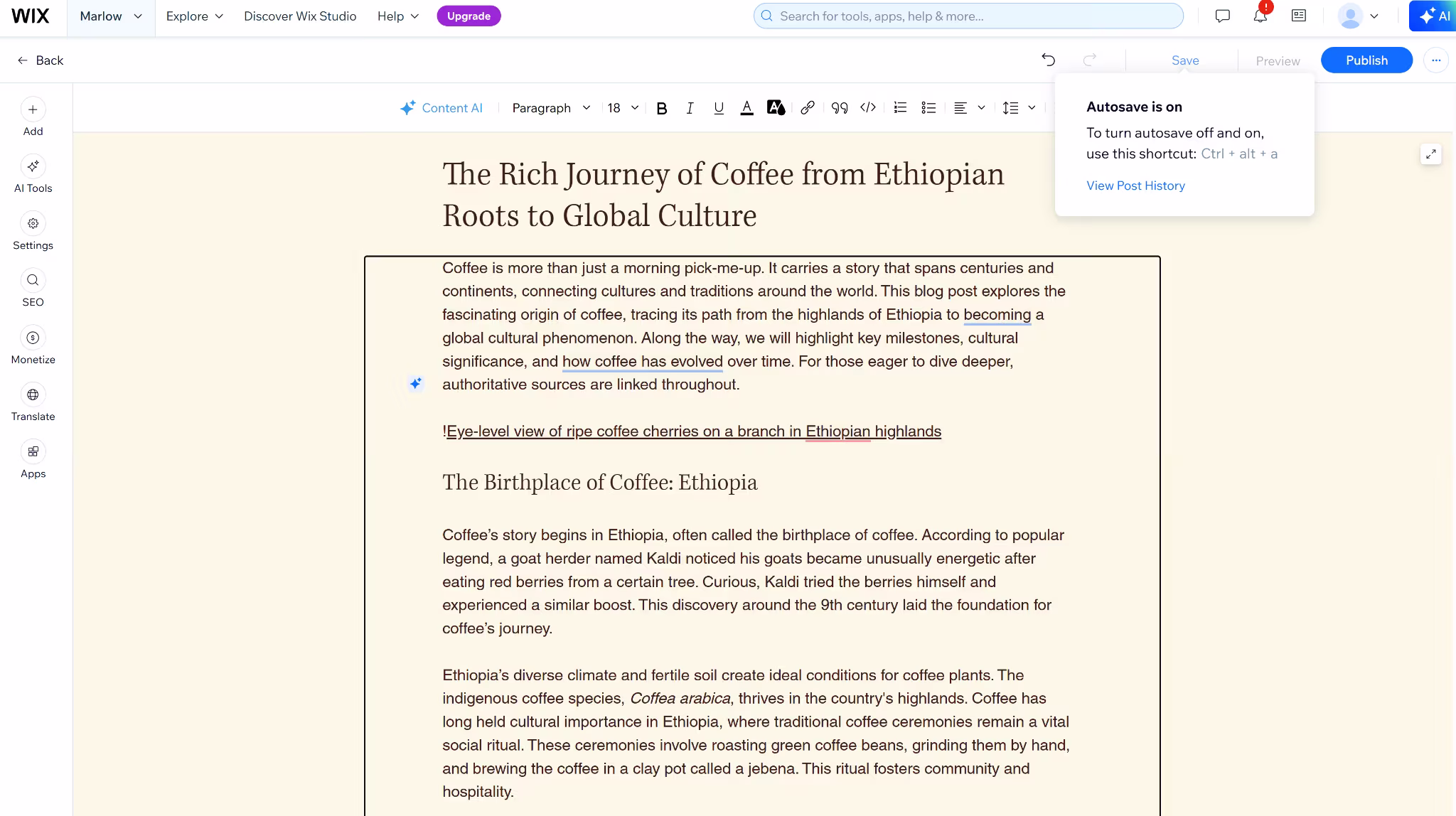Click the text alignment icon

click(x=960, y=108)
